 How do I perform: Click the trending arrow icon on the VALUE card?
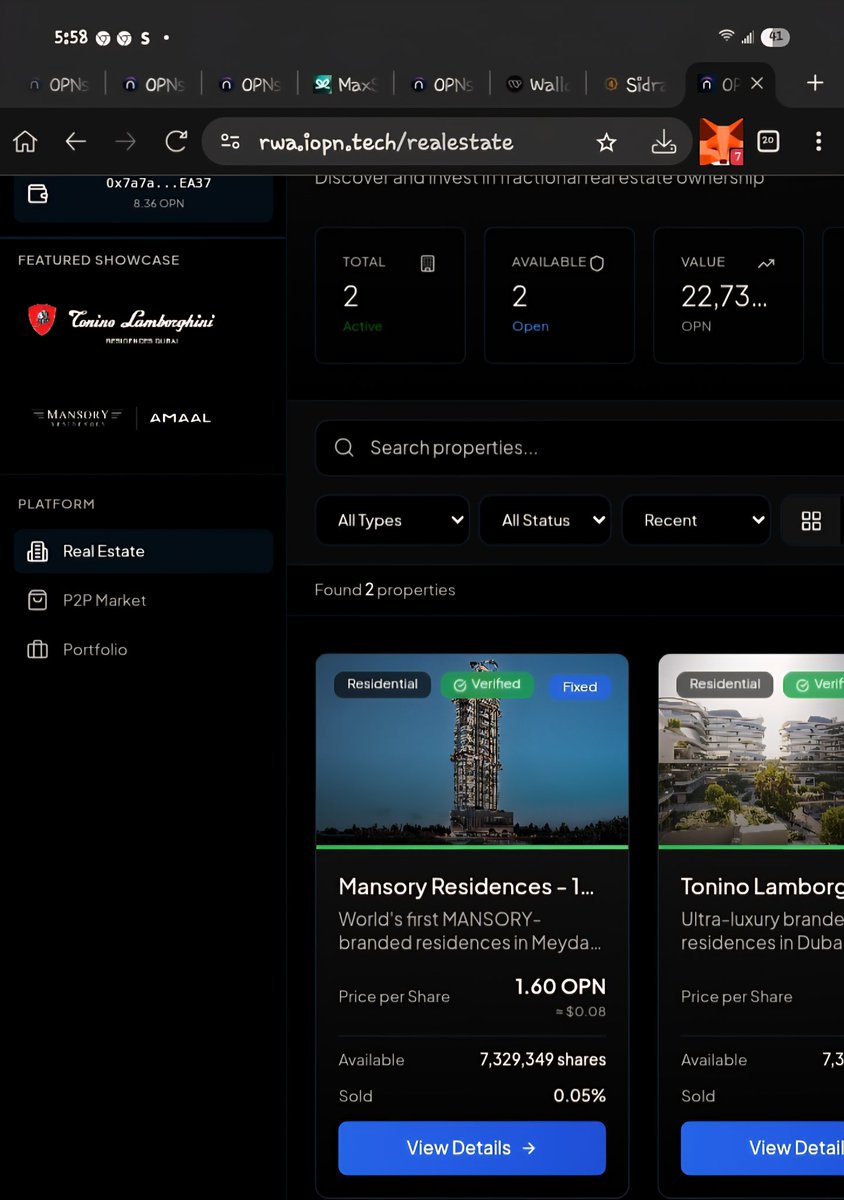[x=766, y=263]
